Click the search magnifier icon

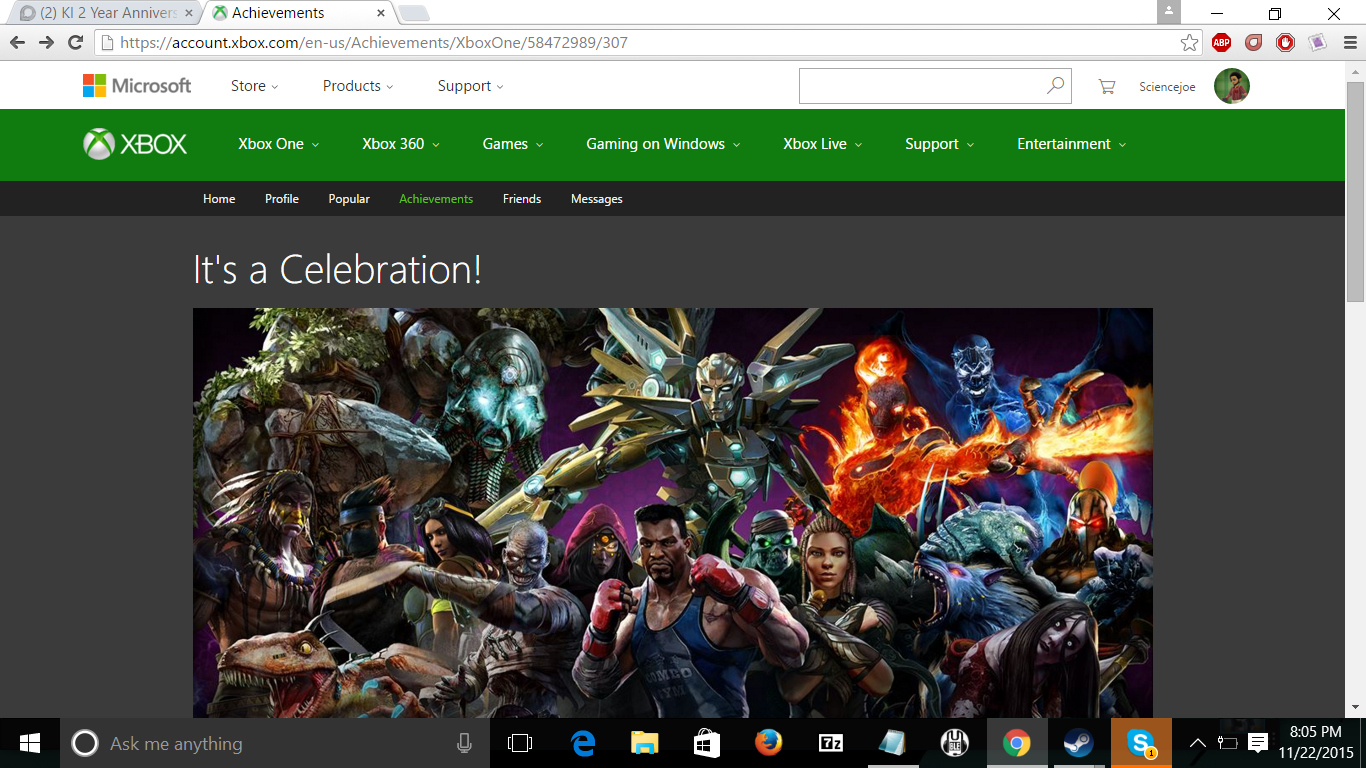(x=1055, y=86)
